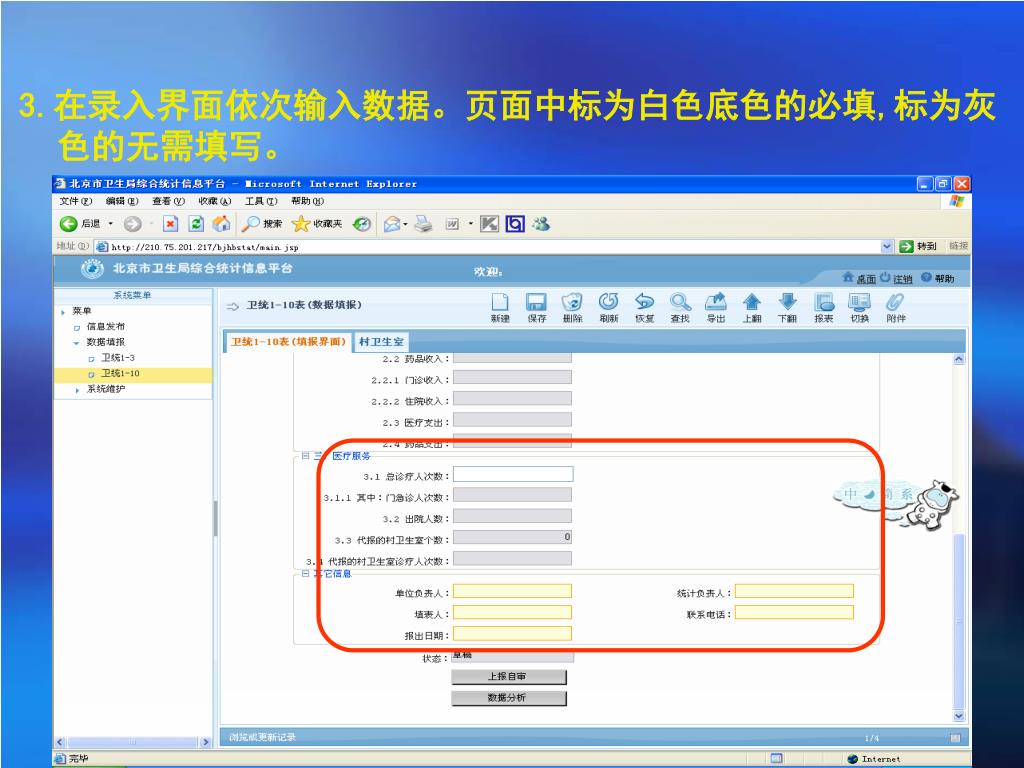Open the Mail icon dropdown arrow
The image size is (1024, 768).
point(406,224)
